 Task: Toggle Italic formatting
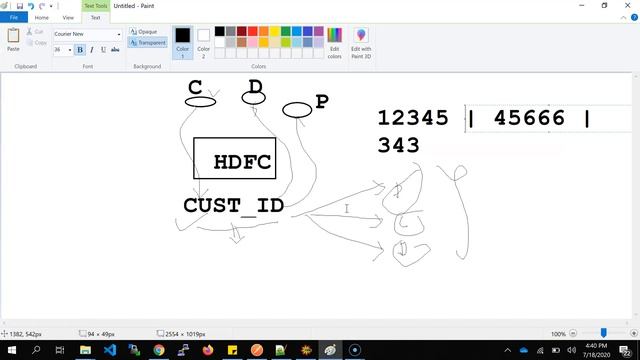[x=92, y=50]
